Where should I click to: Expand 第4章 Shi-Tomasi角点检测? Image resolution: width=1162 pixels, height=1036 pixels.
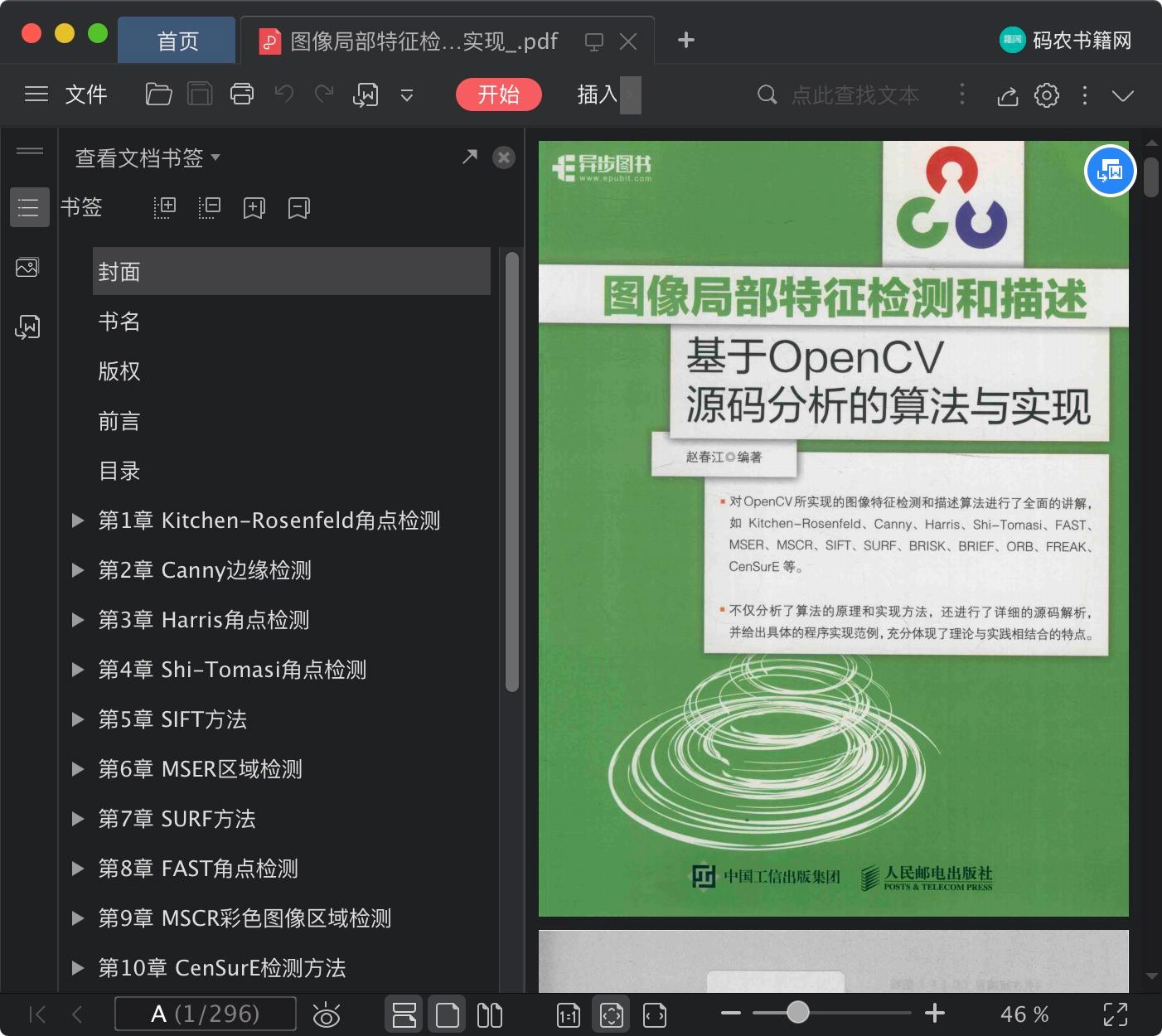coord(78,670)
